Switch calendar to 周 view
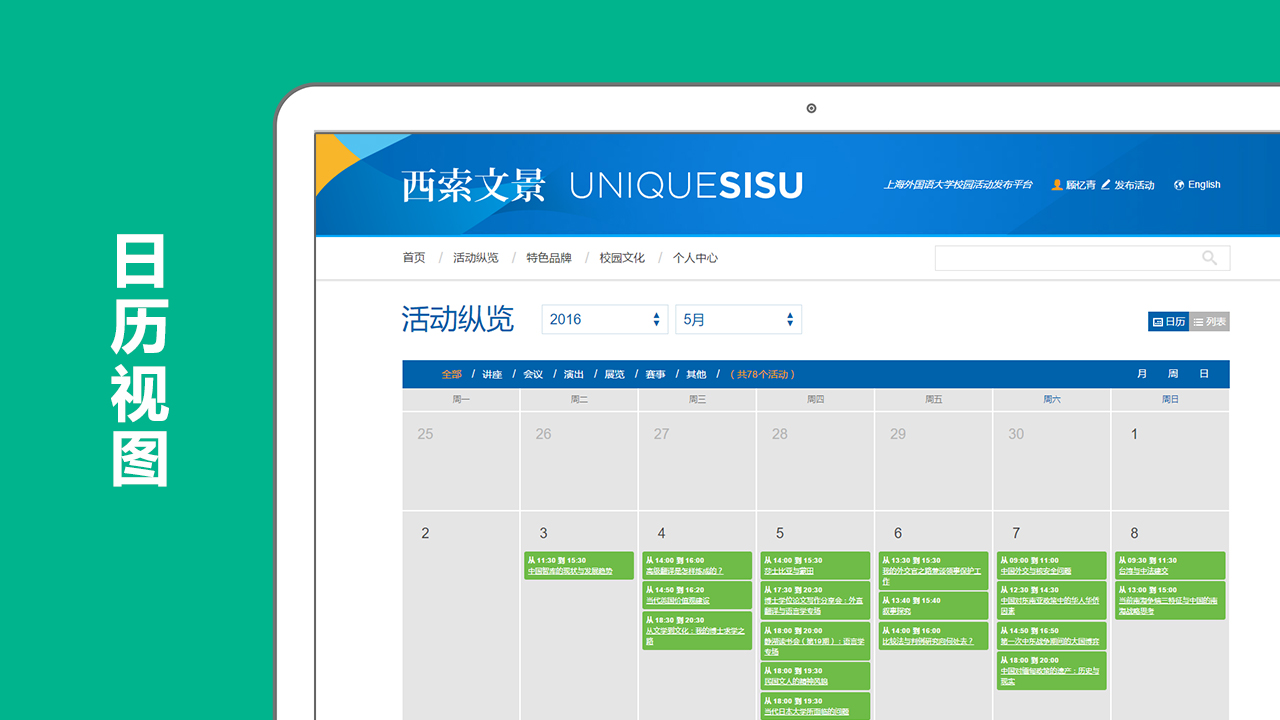The height and width of the screenshot is (720, 1280). tap(1173, 374)
